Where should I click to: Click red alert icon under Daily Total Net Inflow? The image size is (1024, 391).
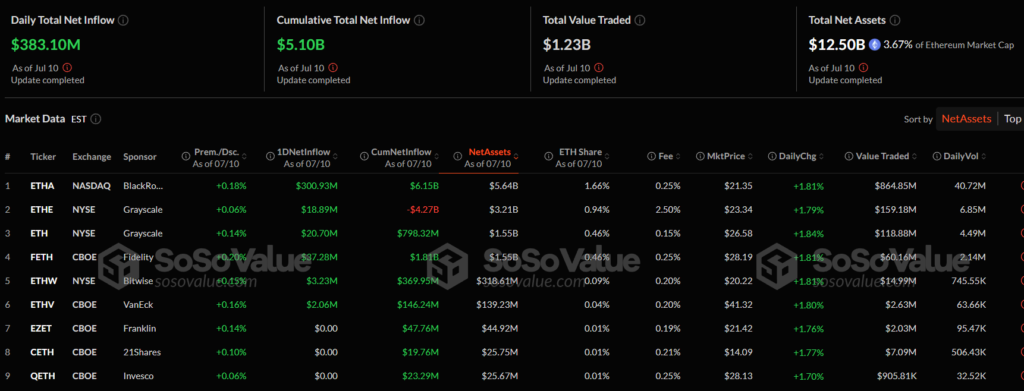67,67
